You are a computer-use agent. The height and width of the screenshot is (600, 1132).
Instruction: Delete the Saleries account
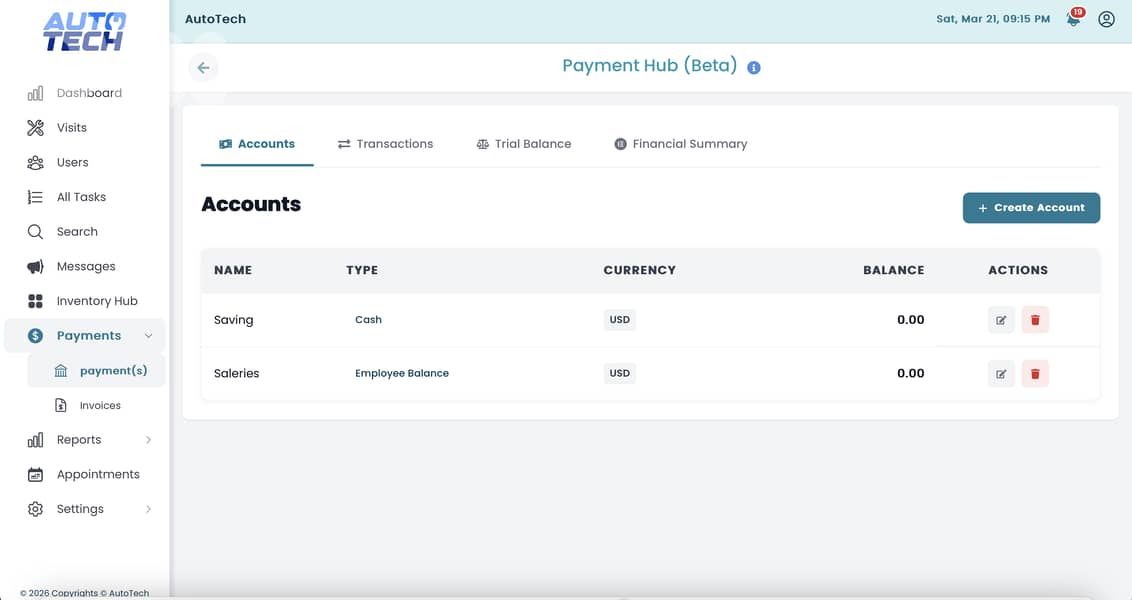pyautogui.click(x=1035, y=373)
